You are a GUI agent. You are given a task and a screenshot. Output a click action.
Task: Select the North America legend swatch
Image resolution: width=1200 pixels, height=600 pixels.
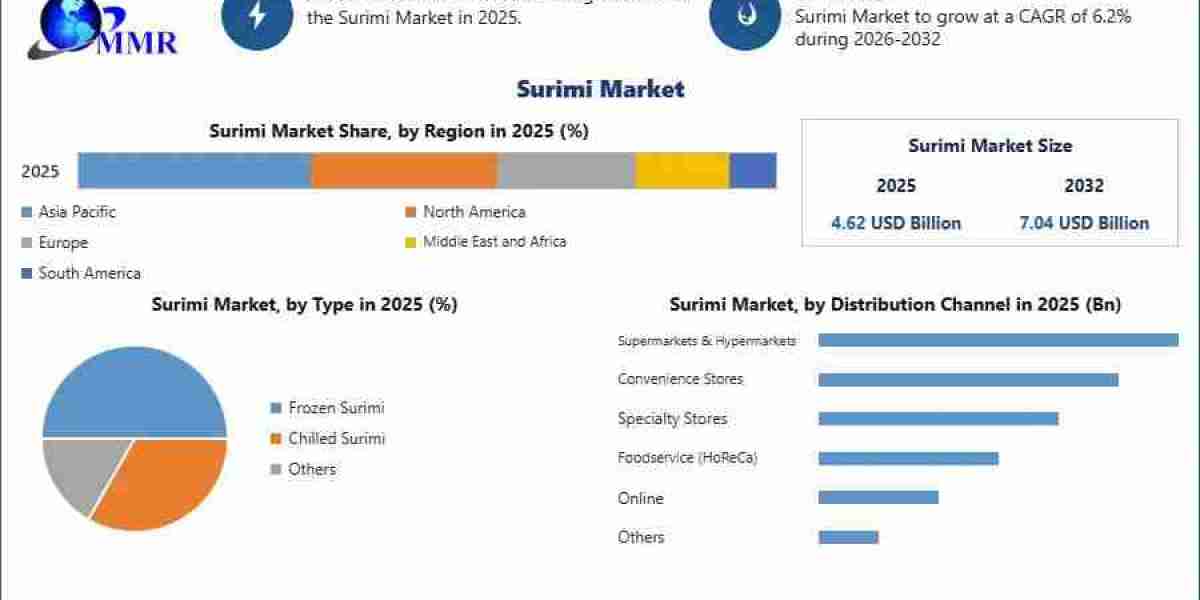[410, 212]
